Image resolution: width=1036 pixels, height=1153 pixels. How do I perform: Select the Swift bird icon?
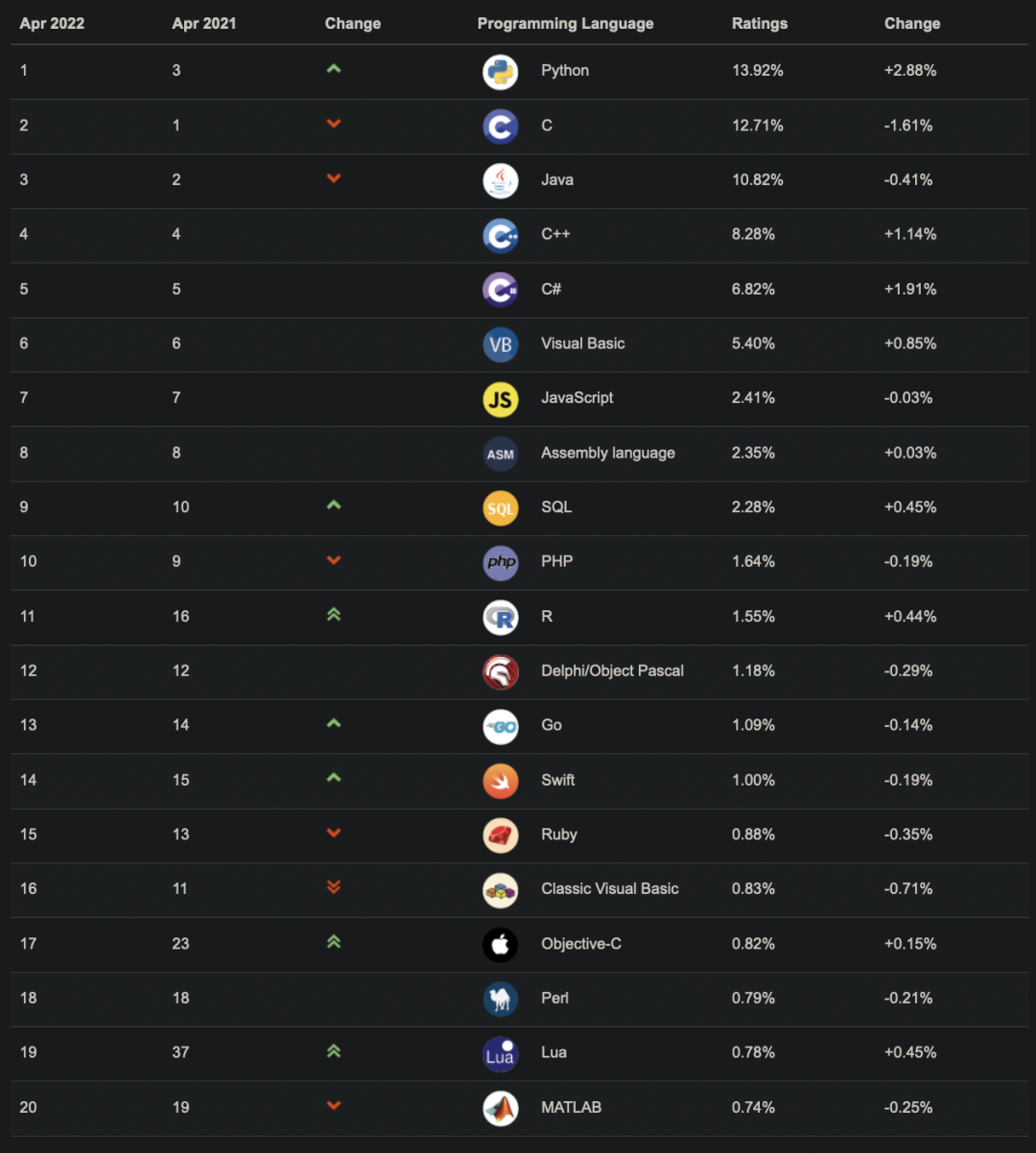[500, 781]
